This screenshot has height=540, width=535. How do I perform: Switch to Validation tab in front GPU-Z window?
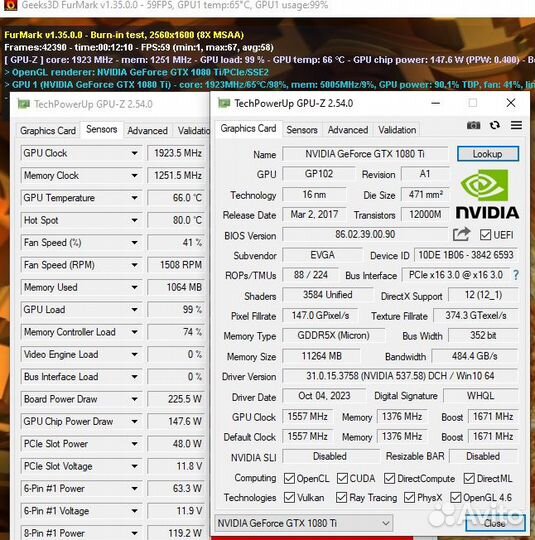click(x=397, y=130)
